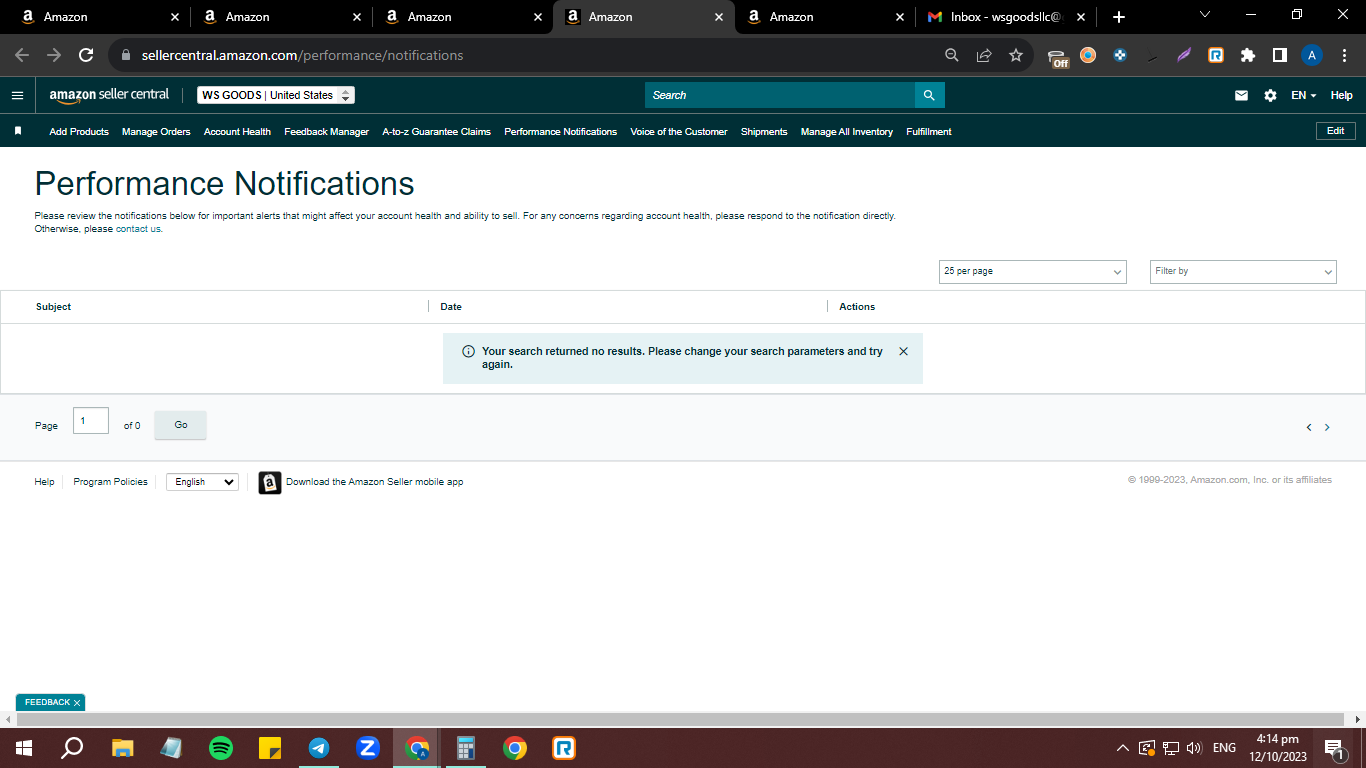Open the Chrome profile avatar A
1366x768 pixels.
(1312, 55)
